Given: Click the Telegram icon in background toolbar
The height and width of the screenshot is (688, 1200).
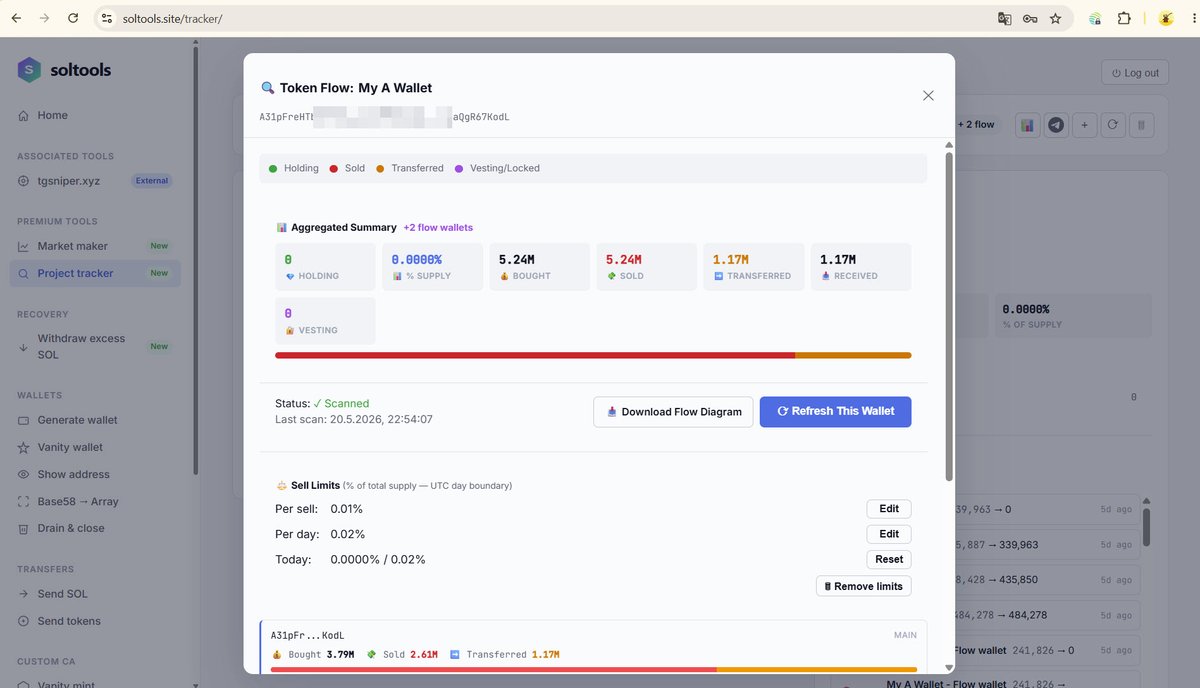Looking at the screenshot, I should 1056,125.
